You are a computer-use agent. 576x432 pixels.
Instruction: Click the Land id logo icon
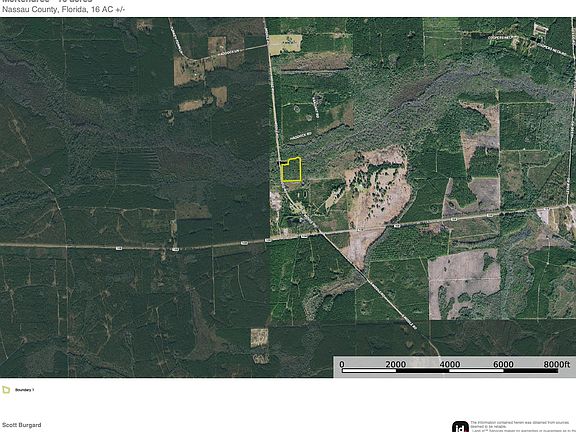[x=460, y=426]
